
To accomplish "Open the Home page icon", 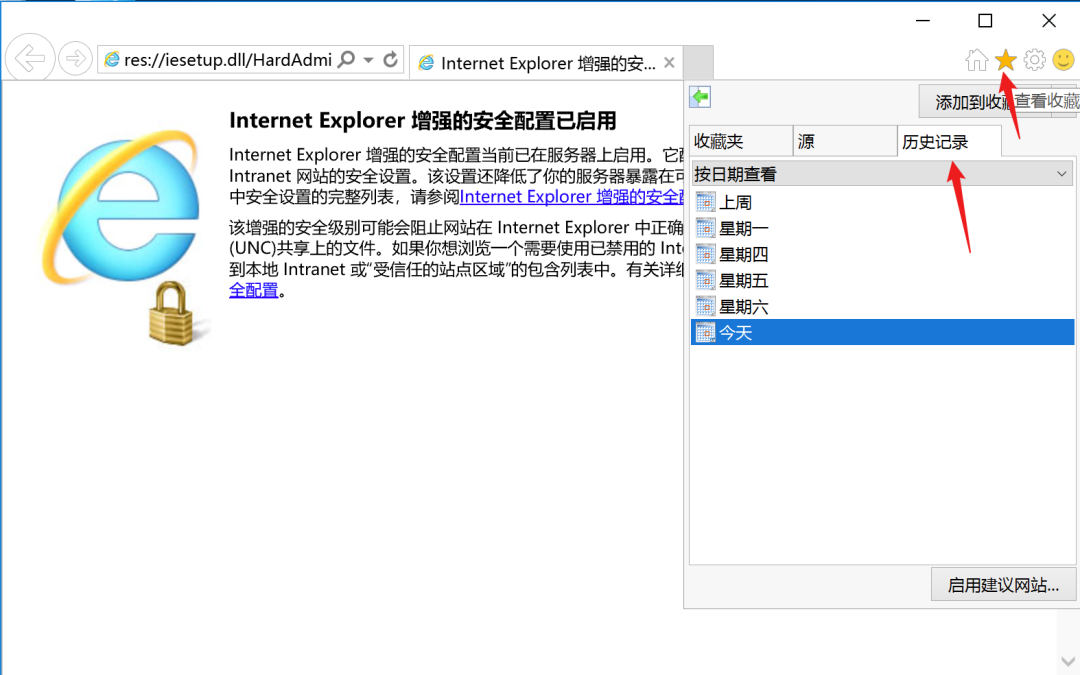I will 976,60.
